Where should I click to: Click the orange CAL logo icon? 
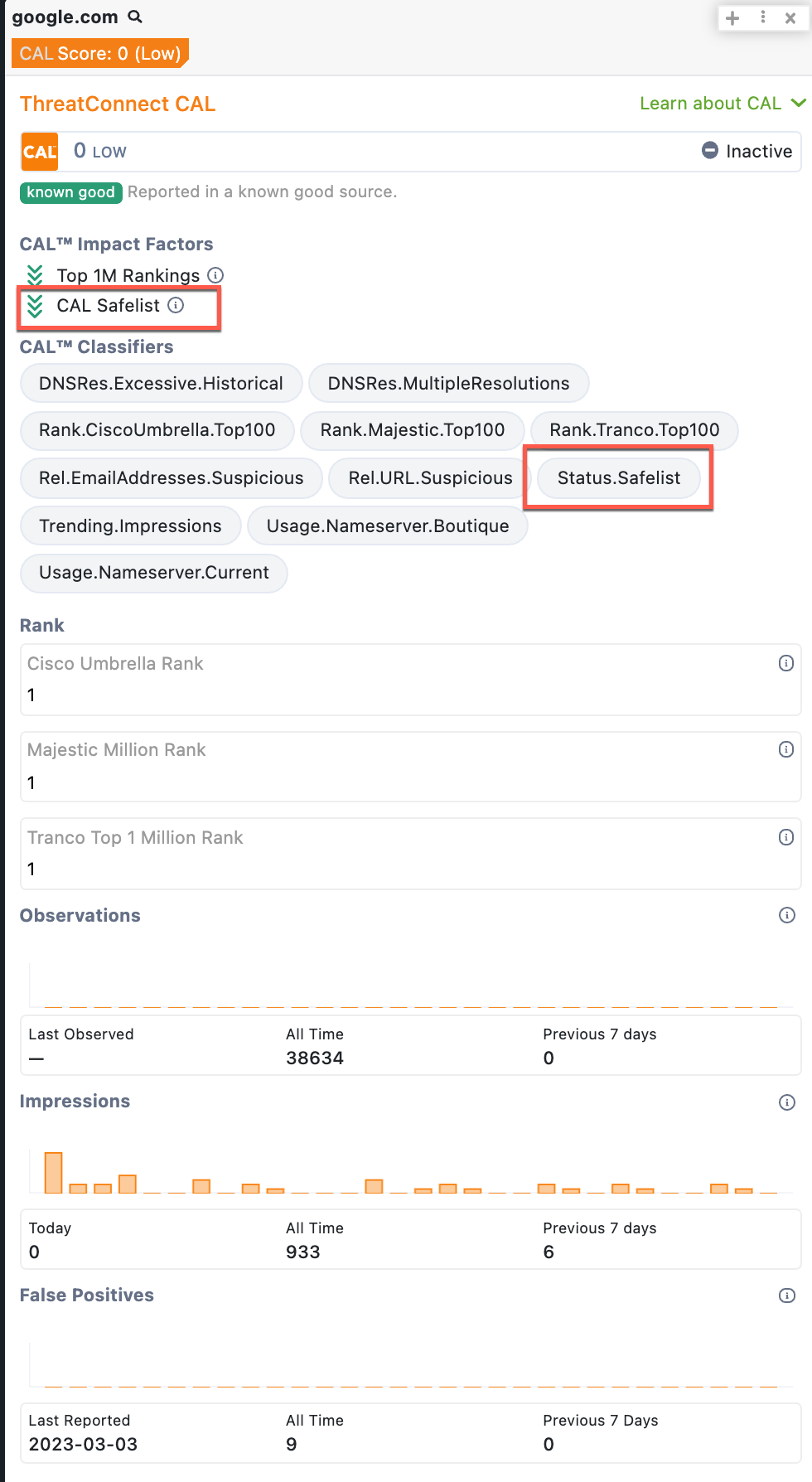pos(40,152)
